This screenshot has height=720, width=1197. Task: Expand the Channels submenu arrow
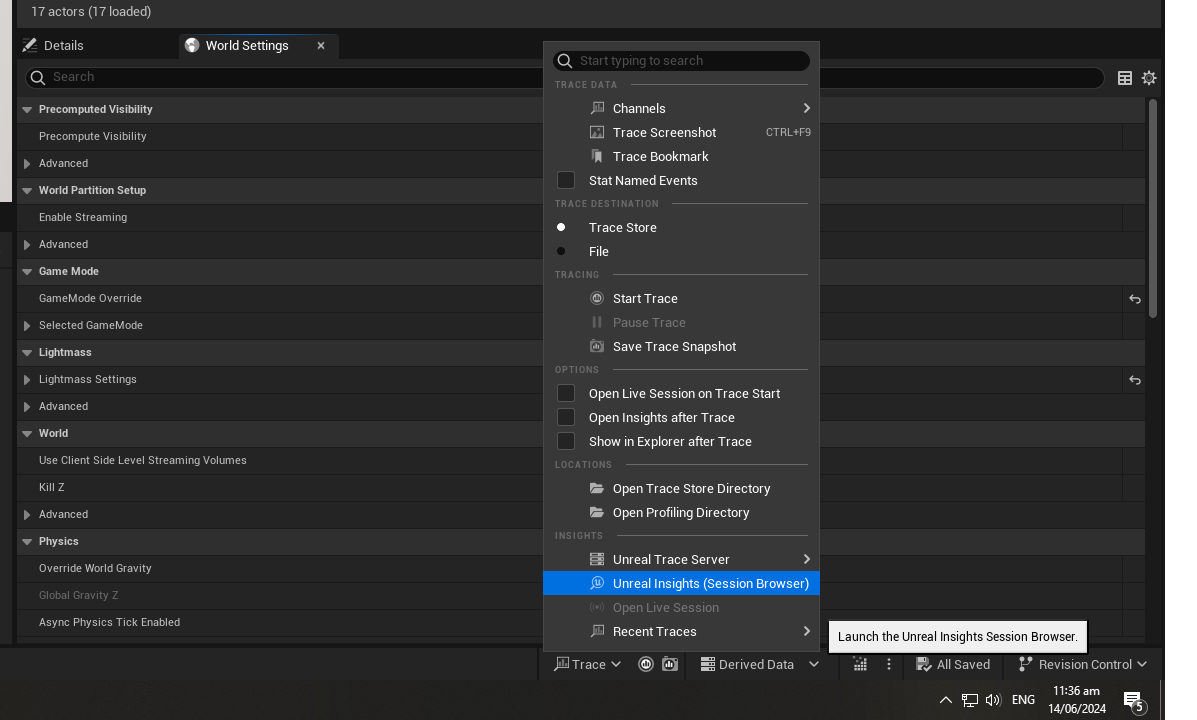pos(806,108)
